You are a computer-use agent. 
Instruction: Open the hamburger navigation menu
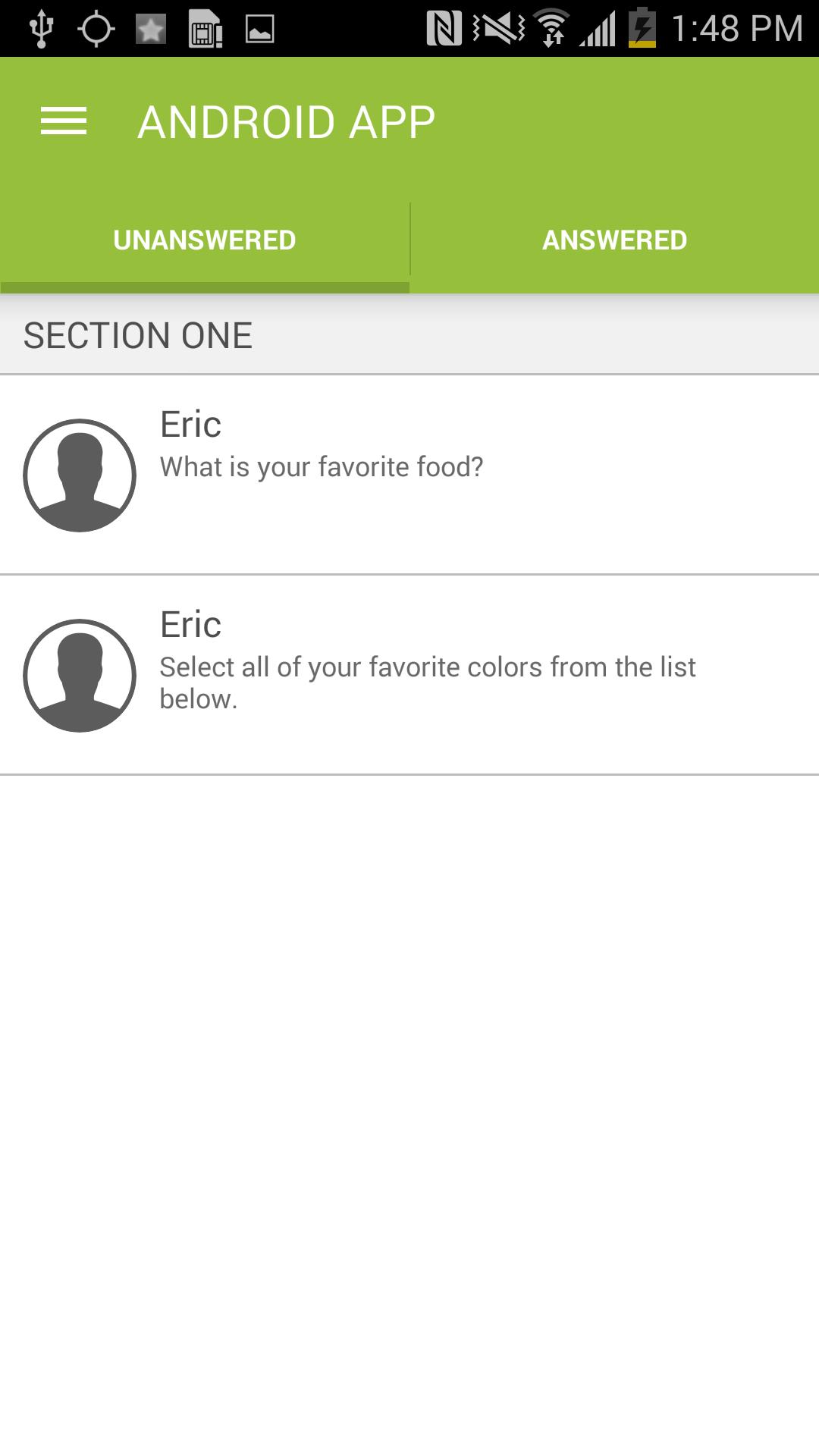64,121
